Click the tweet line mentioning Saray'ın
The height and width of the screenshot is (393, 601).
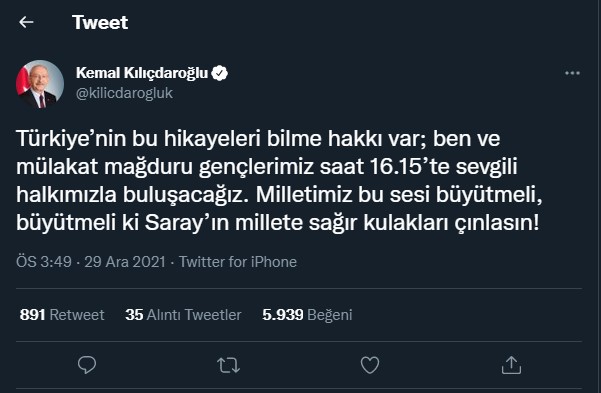point(278,223)
